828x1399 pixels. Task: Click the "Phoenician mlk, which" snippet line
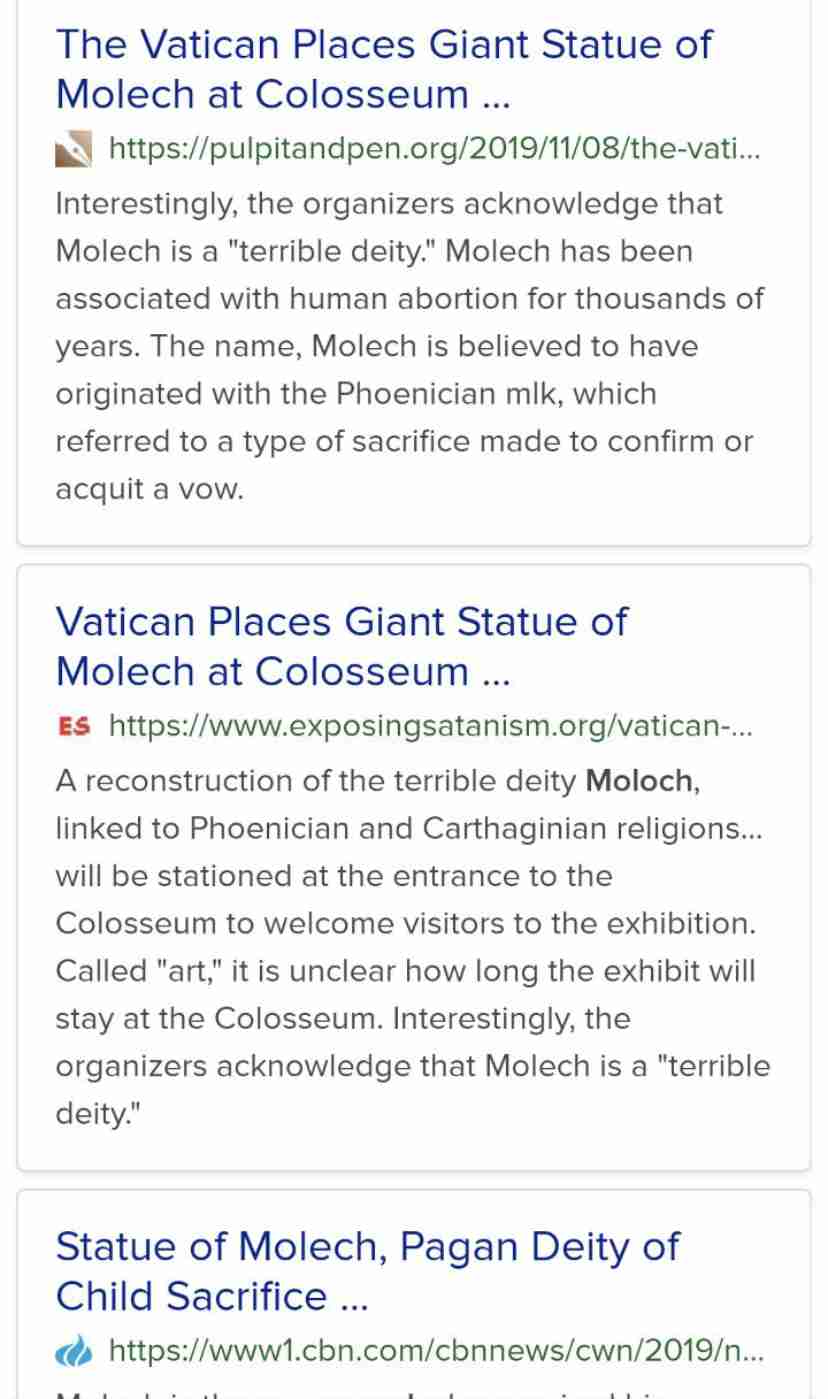[x=356, y=394]
